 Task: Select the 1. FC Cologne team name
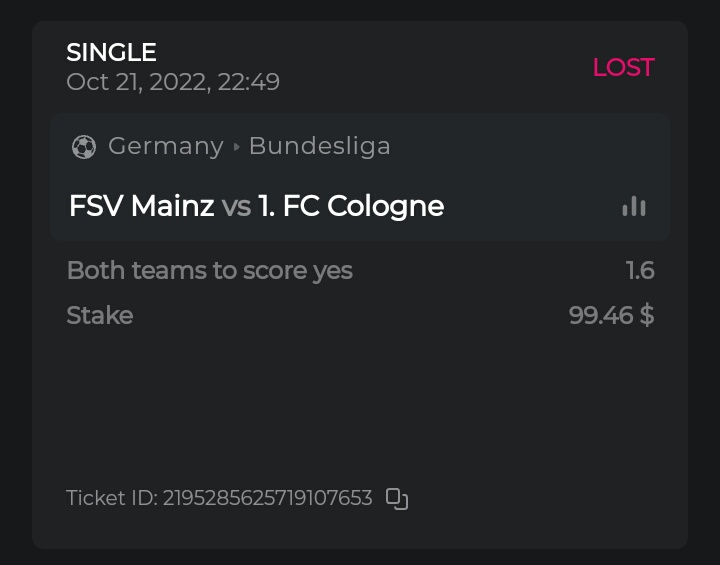pyautogui.click(x=351, y=206)
